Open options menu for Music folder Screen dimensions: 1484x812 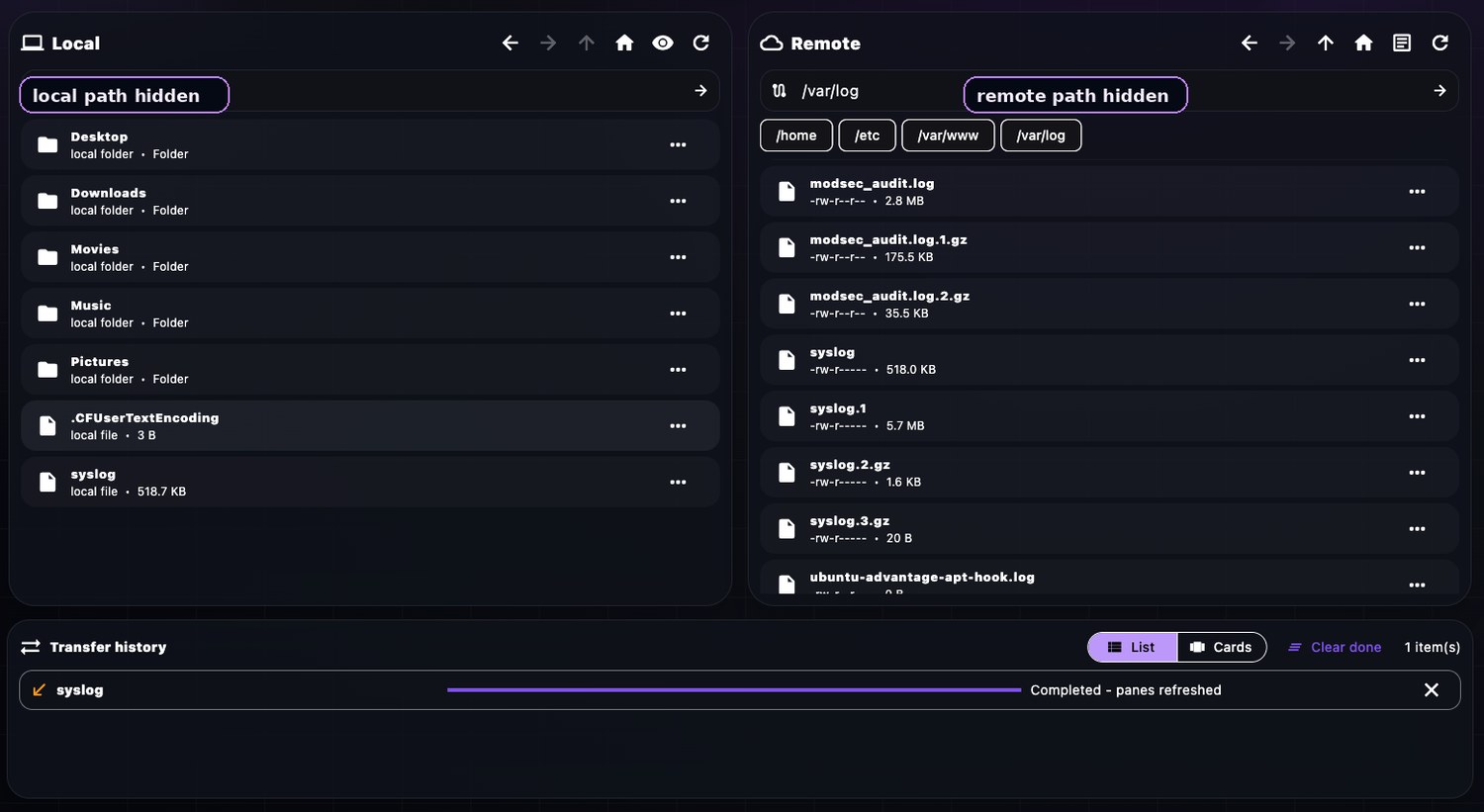678,314
